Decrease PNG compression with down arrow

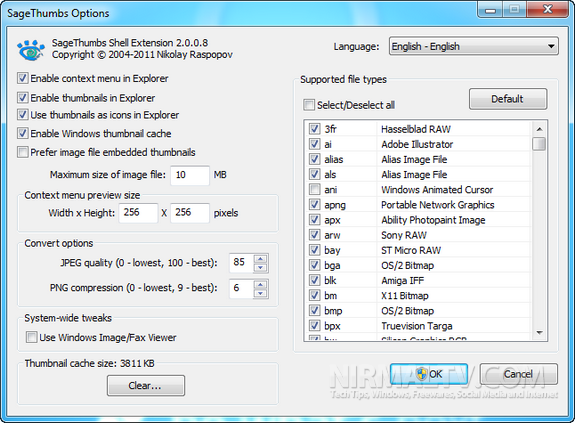point(260,293)
